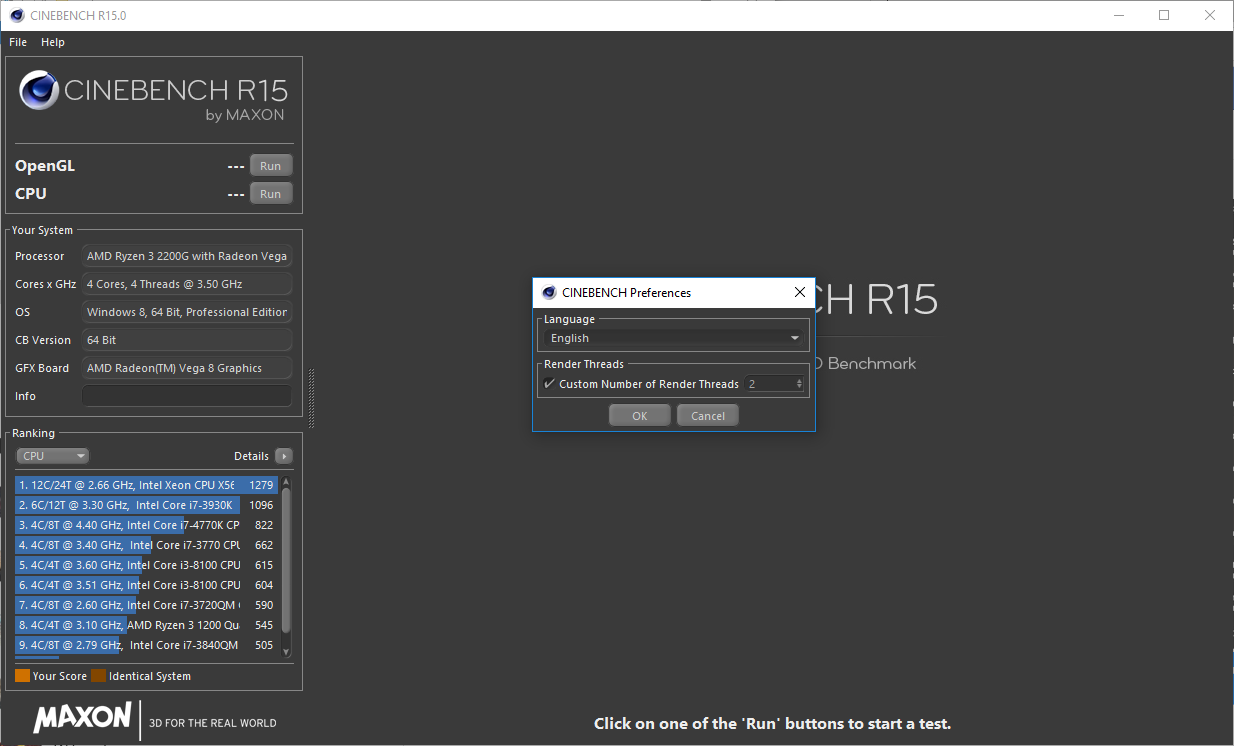Confirm preferences with OK button
The width and height of the screenshot is (1234, 746).
[640, 416]
